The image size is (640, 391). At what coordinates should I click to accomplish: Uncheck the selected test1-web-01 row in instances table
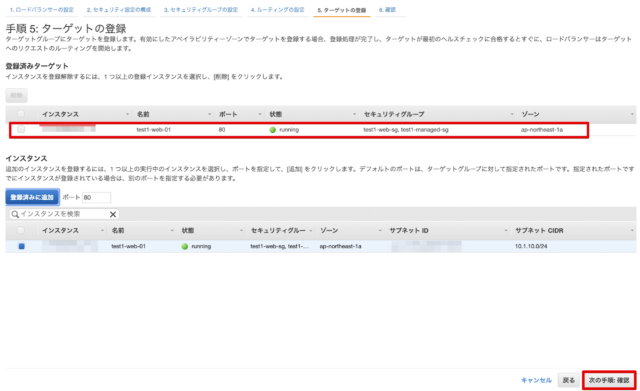point(22,247)
